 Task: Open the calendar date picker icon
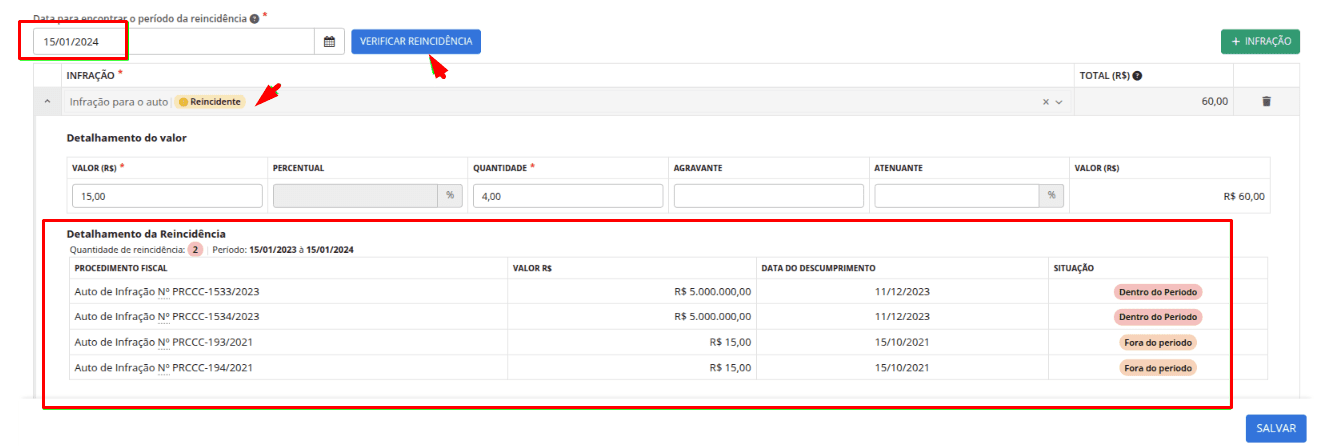328,42
